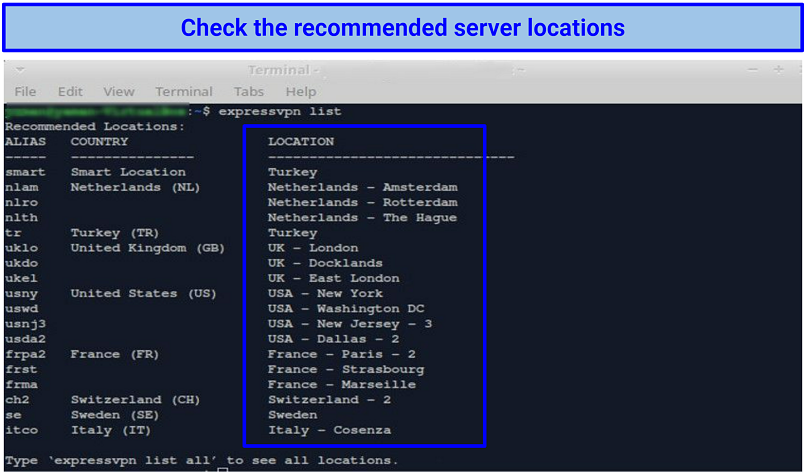806x475 pixels.
Task: Click 'UK - London' location
Action: click(x=313, y=248)
